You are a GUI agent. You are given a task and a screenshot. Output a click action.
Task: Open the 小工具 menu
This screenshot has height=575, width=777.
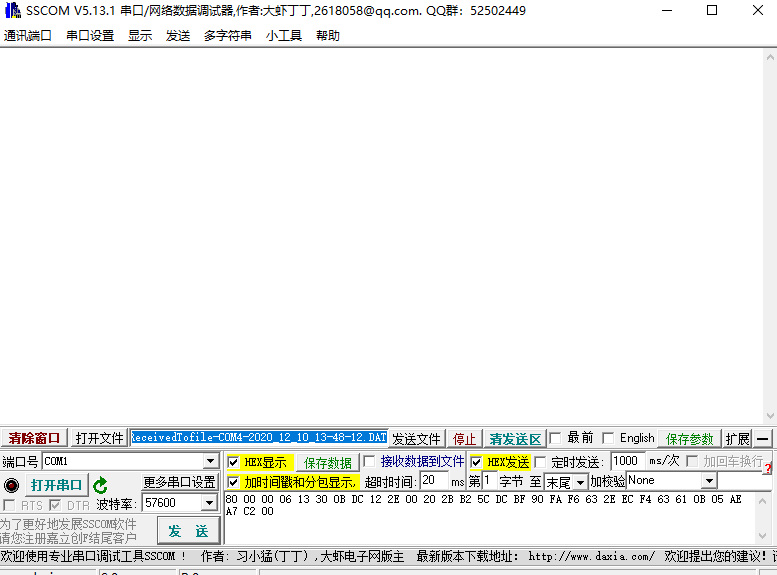pyautogui.click(x=283, y=36)
